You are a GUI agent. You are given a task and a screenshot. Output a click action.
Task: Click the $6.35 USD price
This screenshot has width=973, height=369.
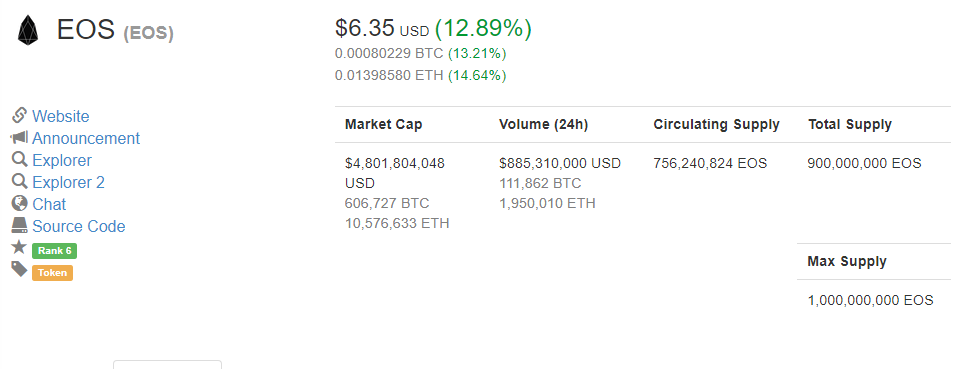[x=382, y=29]
